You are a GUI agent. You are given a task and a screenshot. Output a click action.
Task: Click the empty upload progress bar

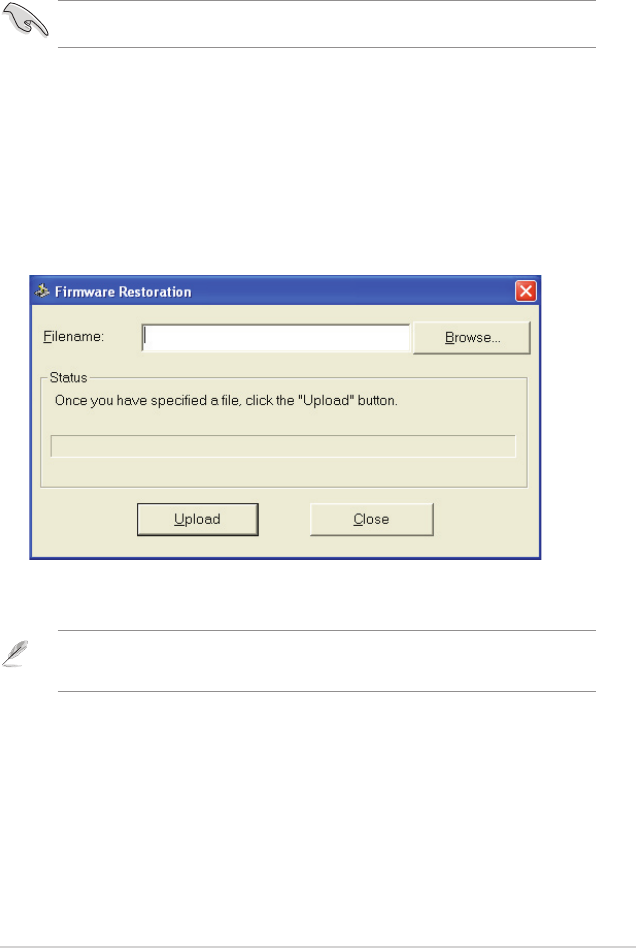pos(283,446)
